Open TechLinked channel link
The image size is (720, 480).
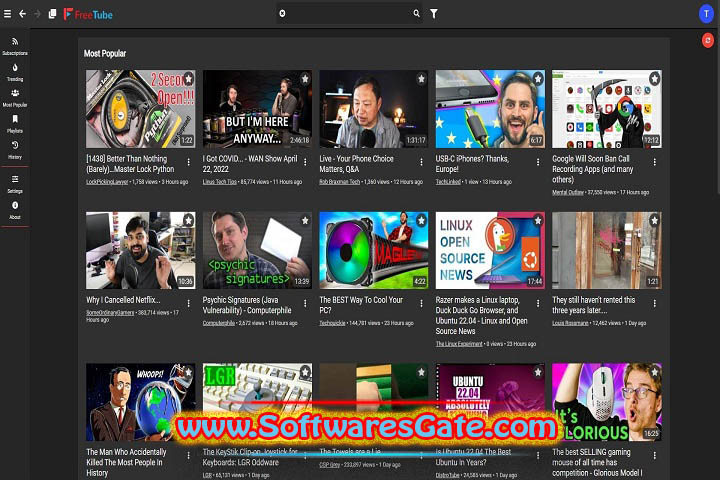pos(448,182)
